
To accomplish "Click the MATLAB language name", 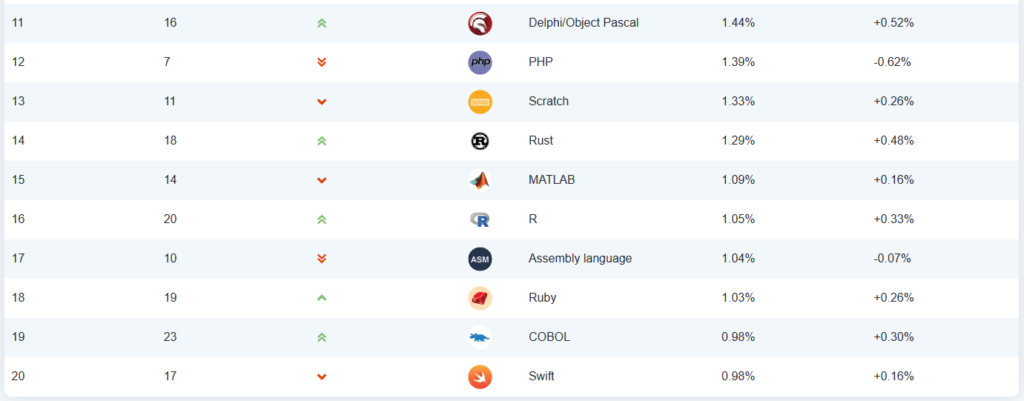I will (551, 180).
